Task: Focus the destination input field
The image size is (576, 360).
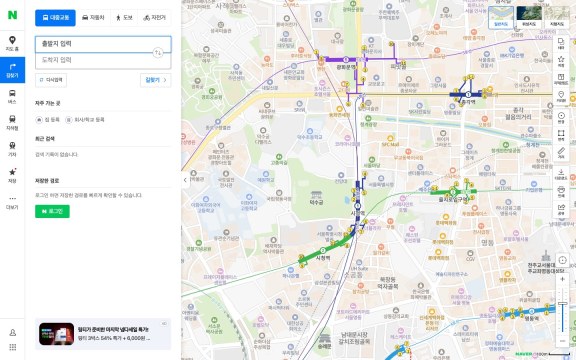Action: 103,60
